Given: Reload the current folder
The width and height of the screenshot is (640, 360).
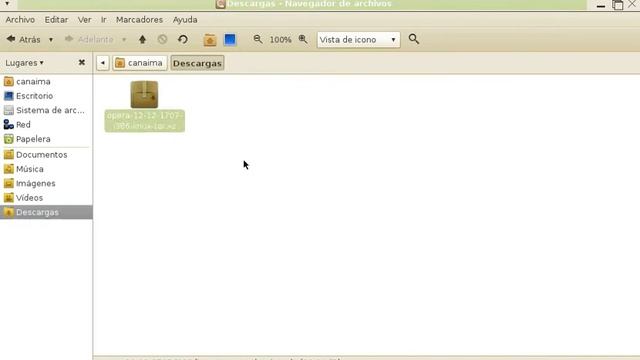Looking at the screenshot, I should pyautogui.click(x=183, y=40).
